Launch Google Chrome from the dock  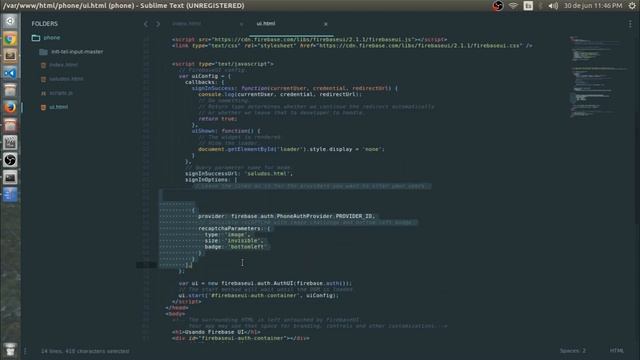click(x=10, y=39)
